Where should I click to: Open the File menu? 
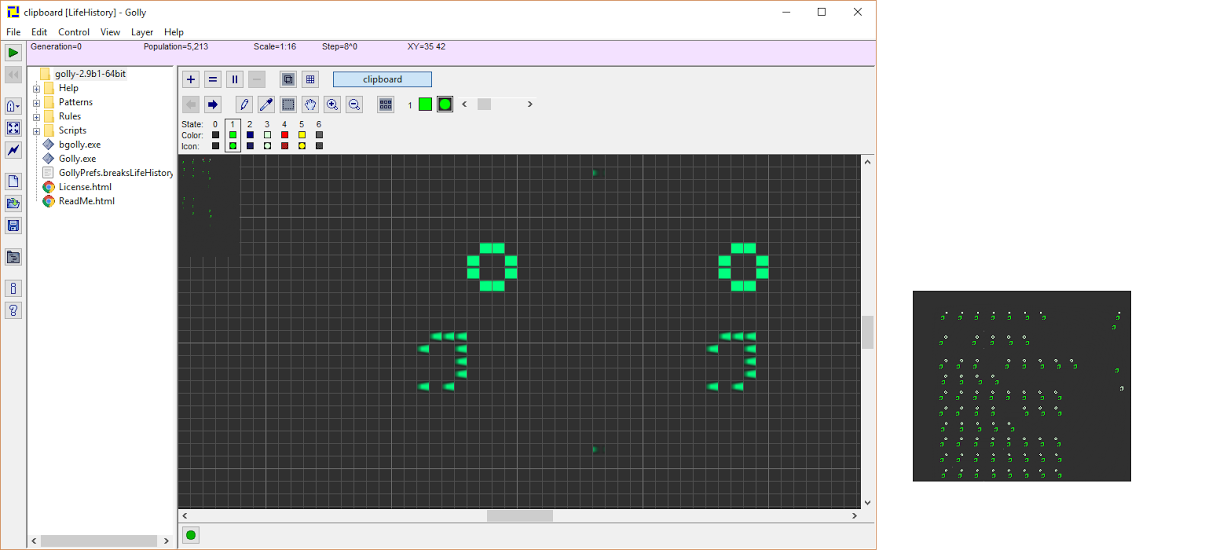point(13,32)
